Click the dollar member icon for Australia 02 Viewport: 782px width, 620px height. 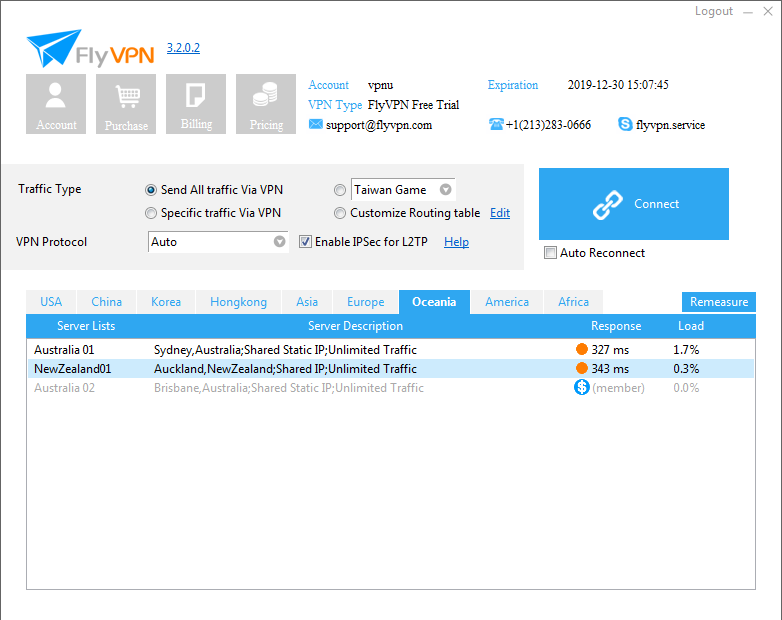pos(582,387)
